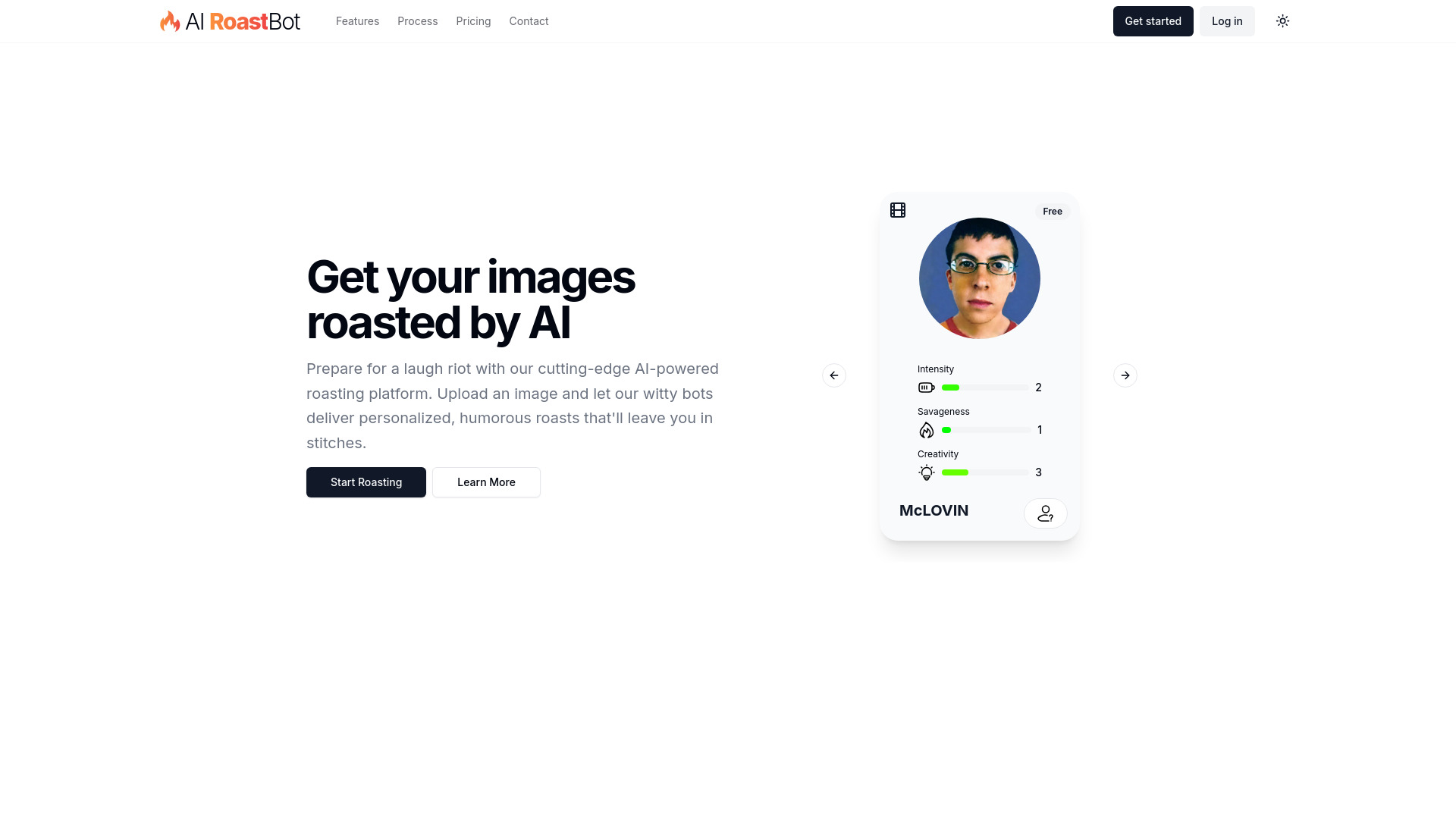
Task: Toggle the dark/light mode sun icon
Action: [1283, 21]
